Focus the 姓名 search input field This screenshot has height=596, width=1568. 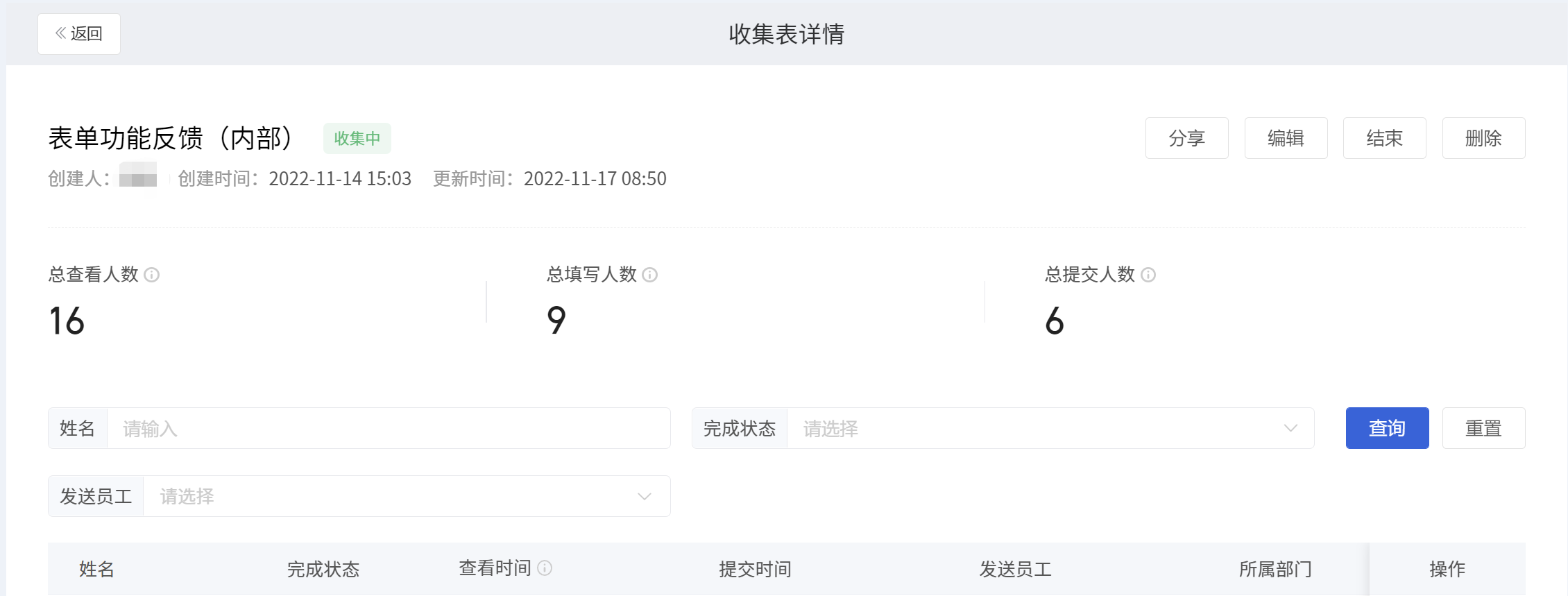coord(389,428)
